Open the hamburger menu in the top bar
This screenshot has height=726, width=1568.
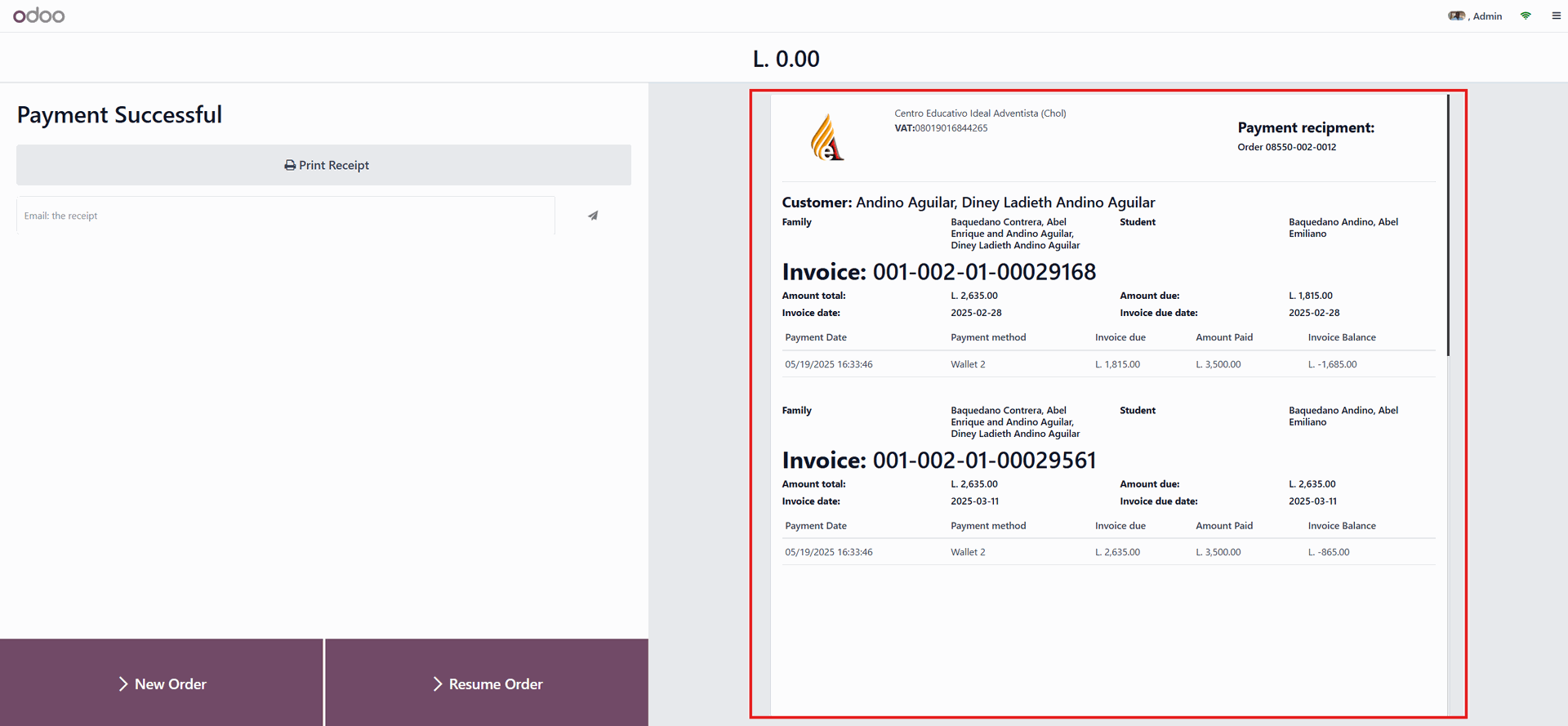[x=1556, y=16]
